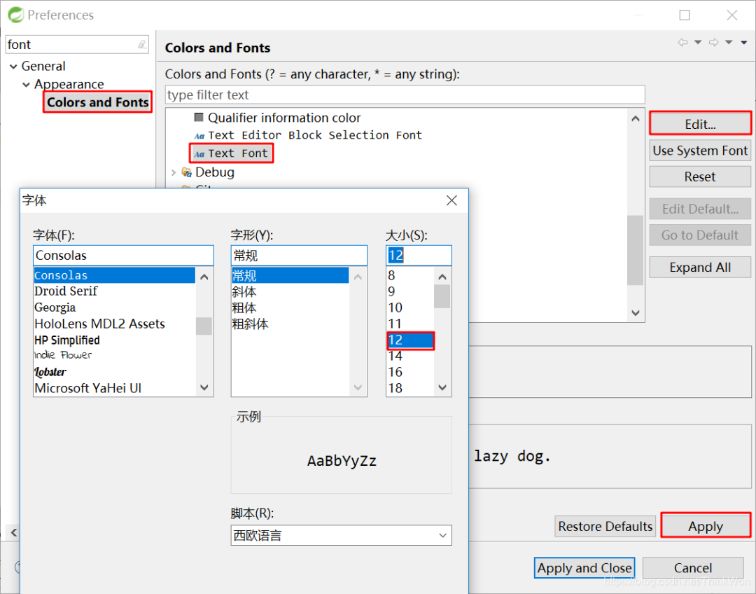This screenshot has width=756, height=594.
Task: Collapse the Appearance tree node
Action: point(26,85)
